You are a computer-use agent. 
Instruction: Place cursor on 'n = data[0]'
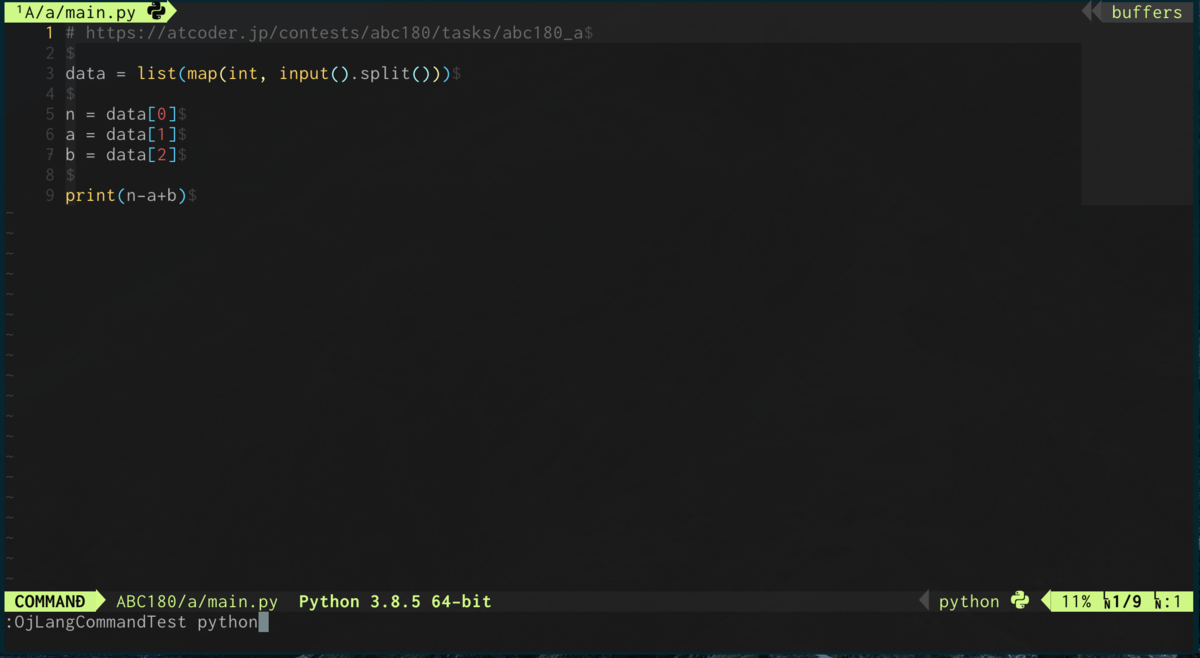pyautogui.click(x=121, y=114)
